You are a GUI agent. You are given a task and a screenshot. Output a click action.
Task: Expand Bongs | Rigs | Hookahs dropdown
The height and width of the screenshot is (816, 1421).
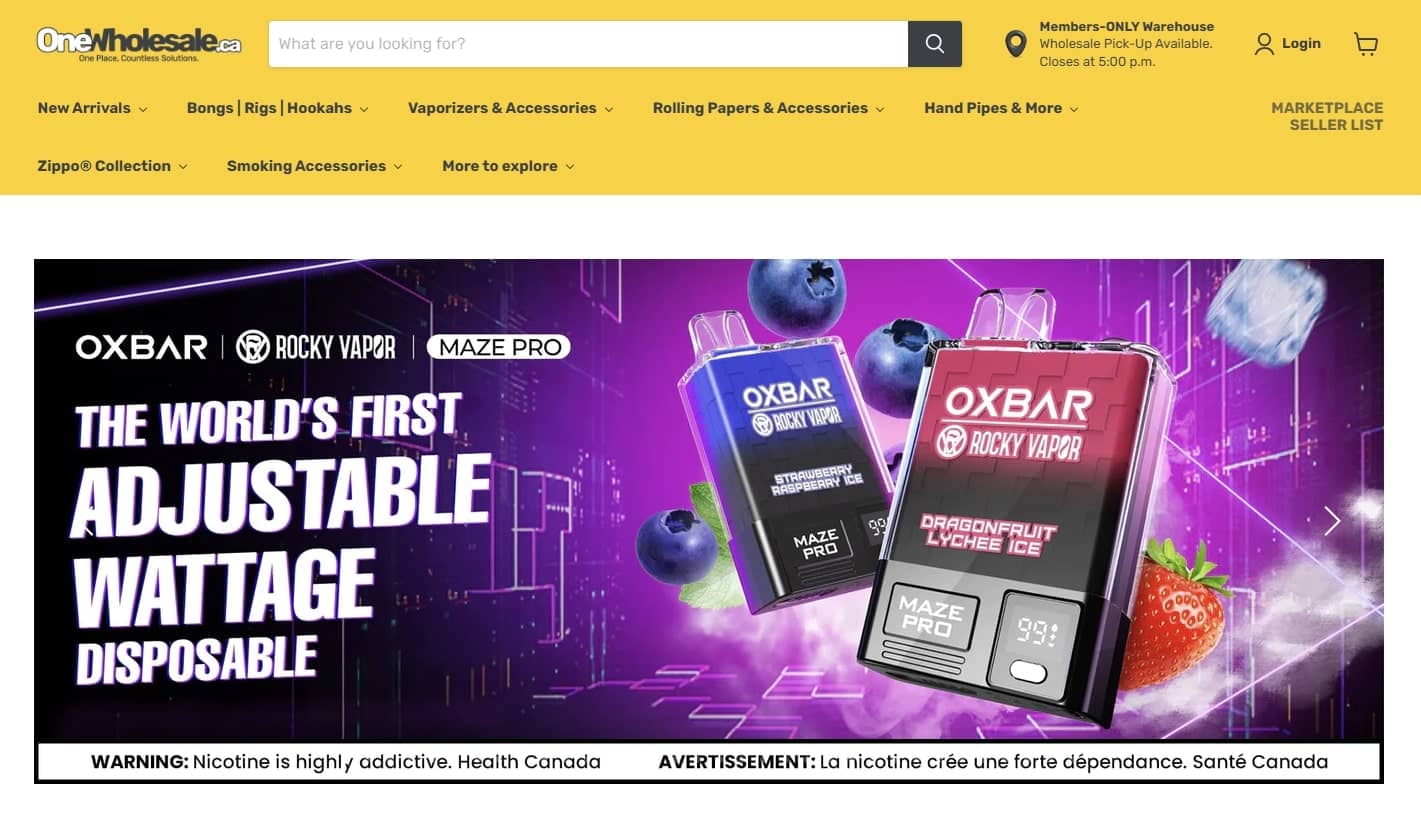point(278,108)
